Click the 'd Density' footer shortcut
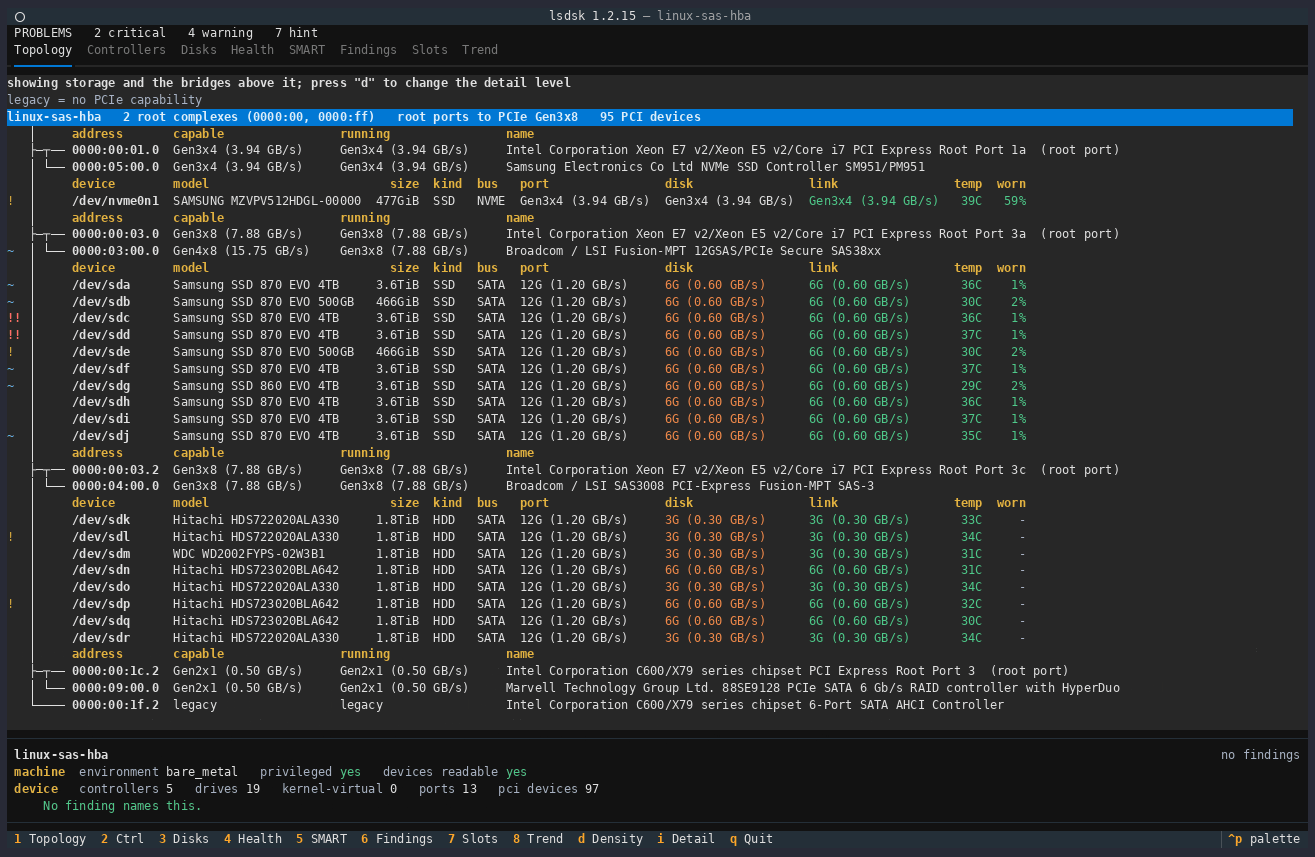Image resolution: width=1315 pixels, height=857 pixels. coord(610,839)
